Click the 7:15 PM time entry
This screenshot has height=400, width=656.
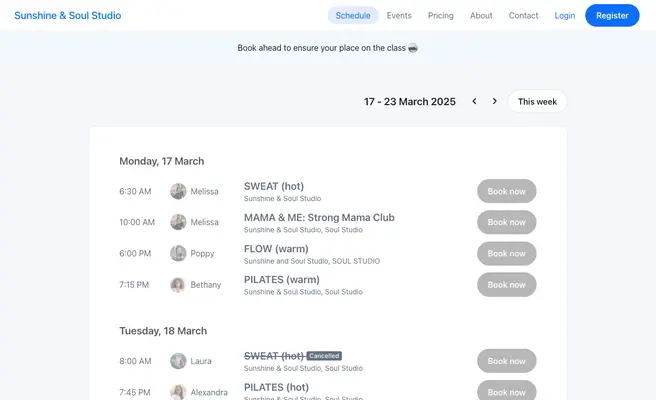click(x=134, y=285)
